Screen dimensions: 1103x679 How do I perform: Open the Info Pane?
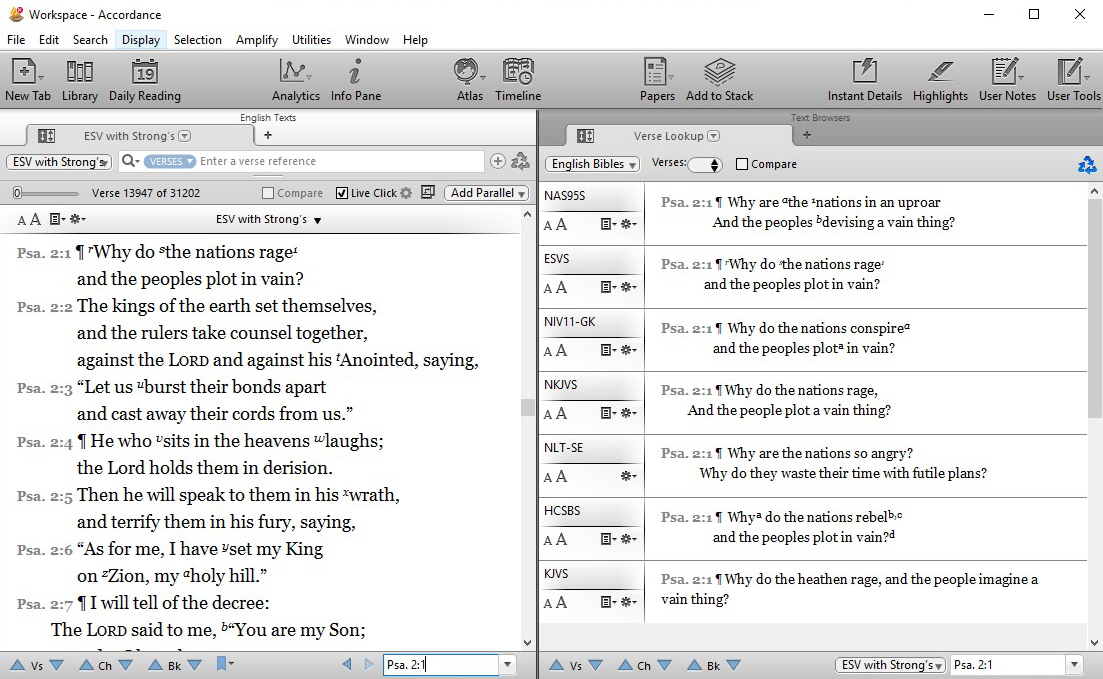point(355,73)
